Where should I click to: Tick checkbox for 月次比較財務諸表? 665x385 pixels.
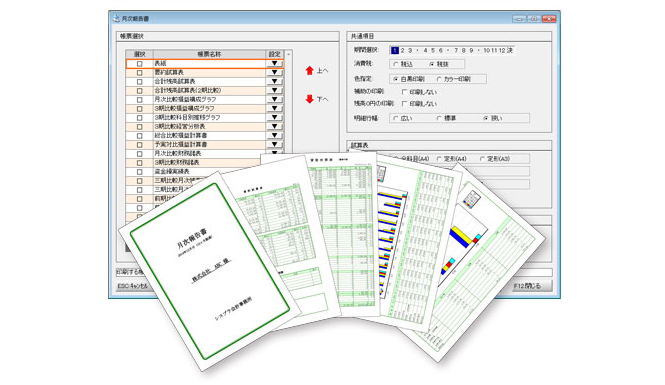coord(139,153)
